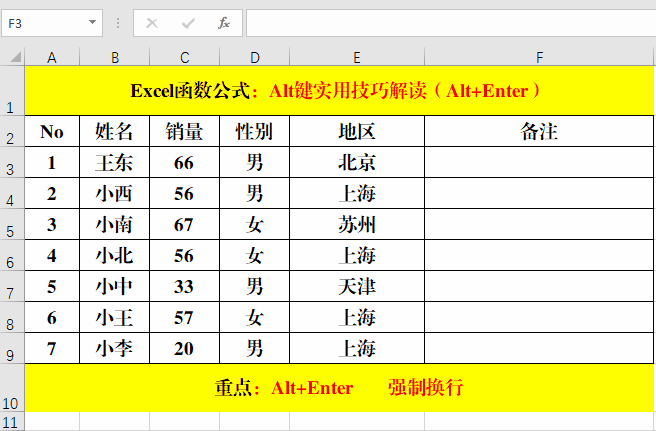
Task: Select column D header
Action: (254, 57)
